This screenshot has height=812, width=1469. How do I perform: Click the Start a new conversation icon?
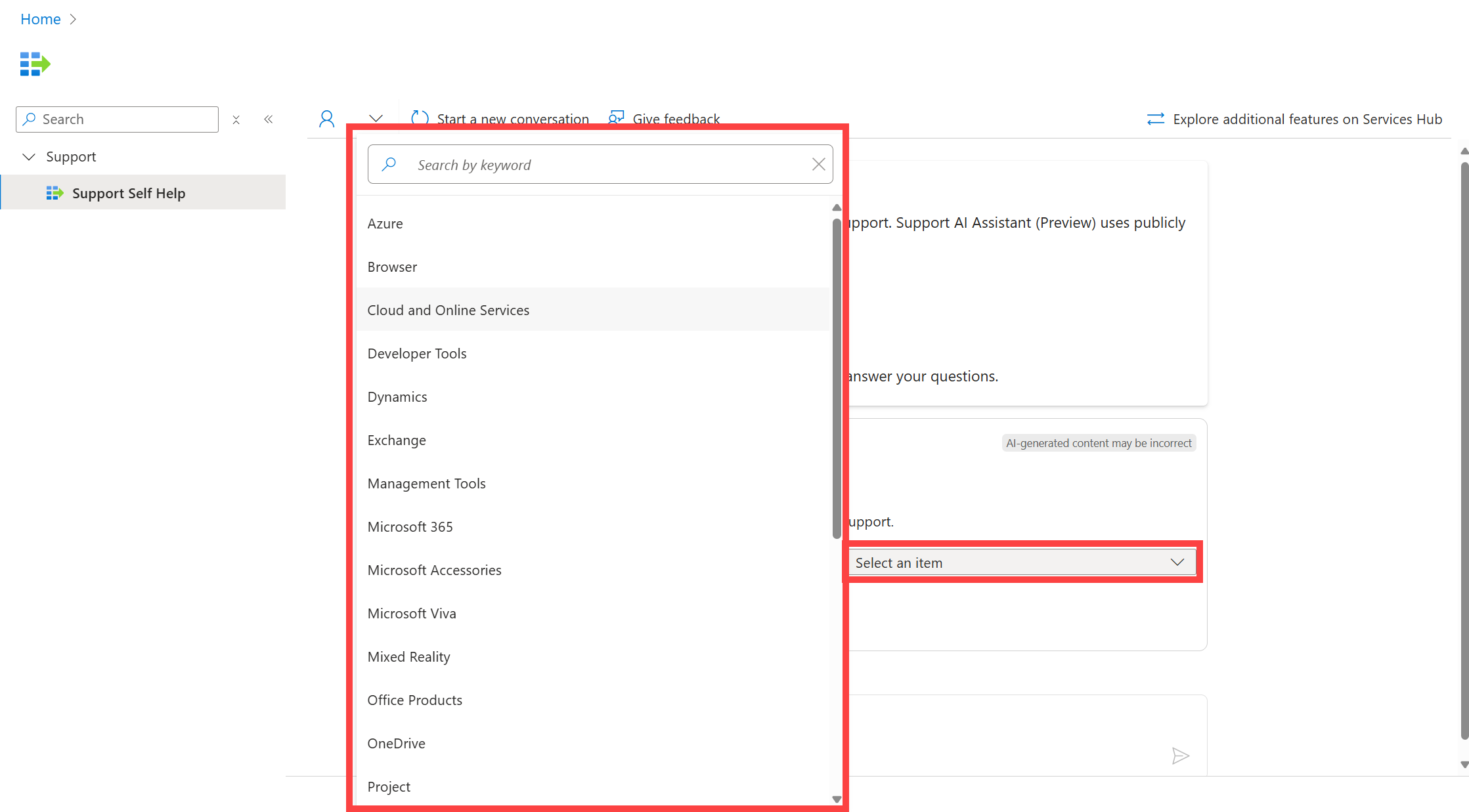coord(418,119)
